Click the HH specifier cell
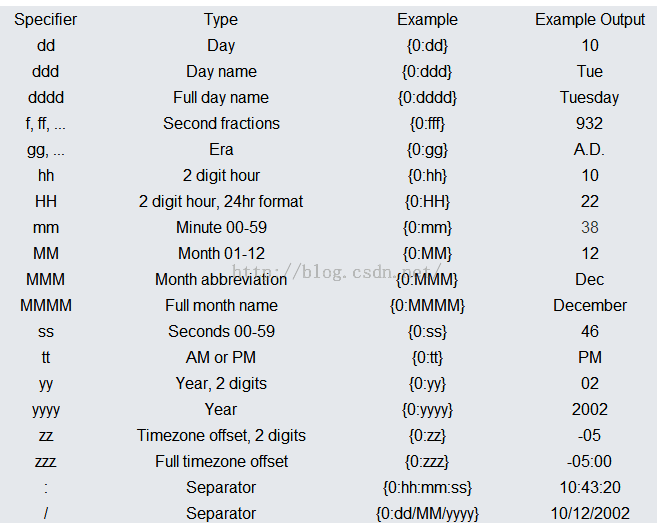The image size is (657, 523). coord(46,202)
